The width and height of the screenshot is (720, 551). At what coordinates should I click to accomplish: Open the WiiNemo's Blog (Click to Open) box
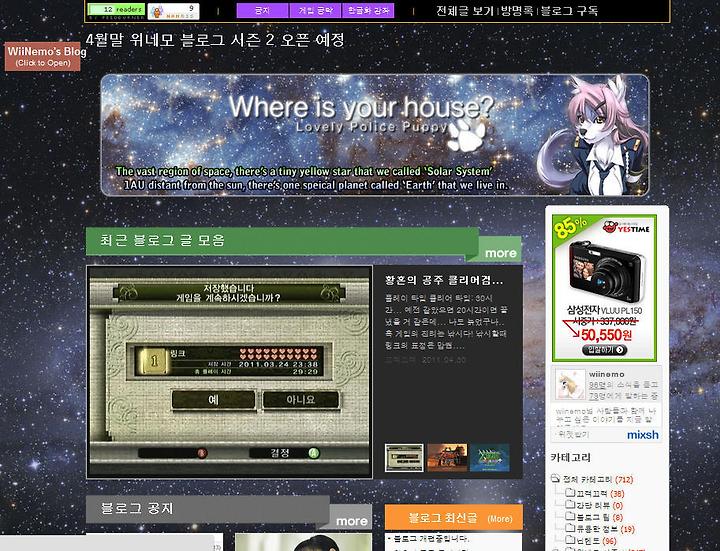point(43,56)
